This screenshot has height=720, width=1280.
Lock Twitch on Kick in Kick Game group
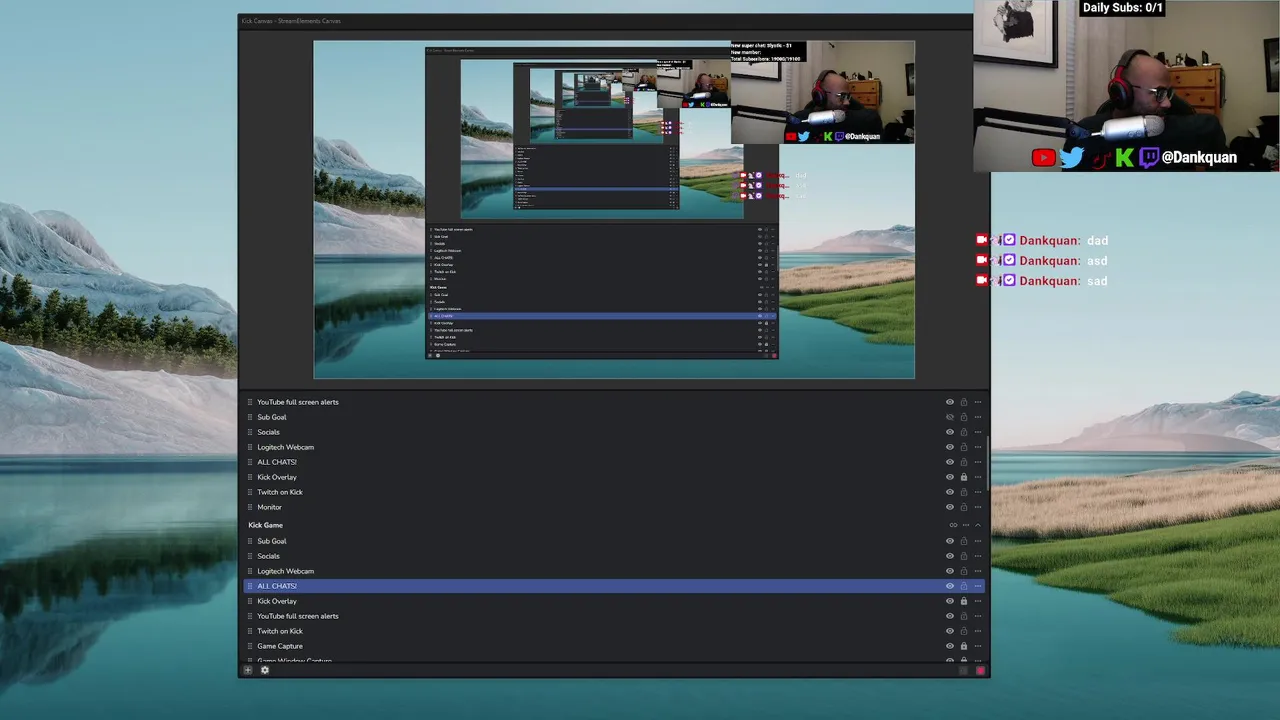pyautogui.click(x=964, y=631)
